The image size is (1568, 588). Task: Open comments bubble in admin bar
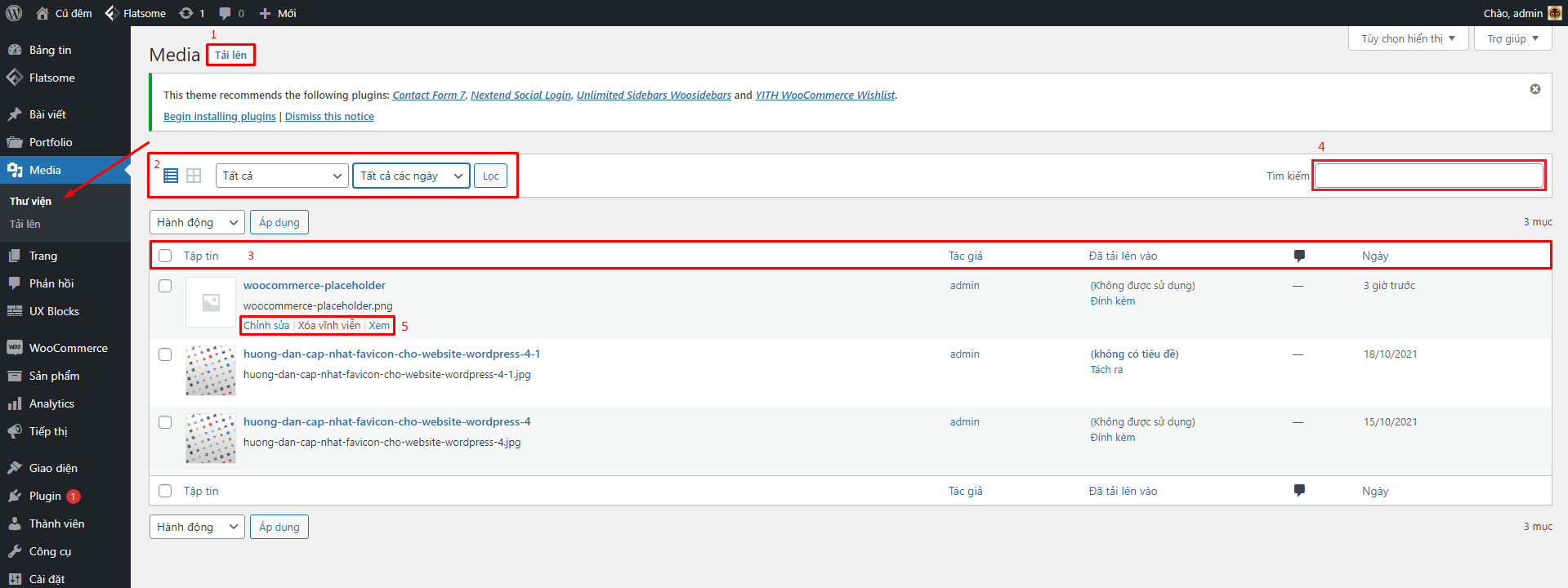[231, 13]
